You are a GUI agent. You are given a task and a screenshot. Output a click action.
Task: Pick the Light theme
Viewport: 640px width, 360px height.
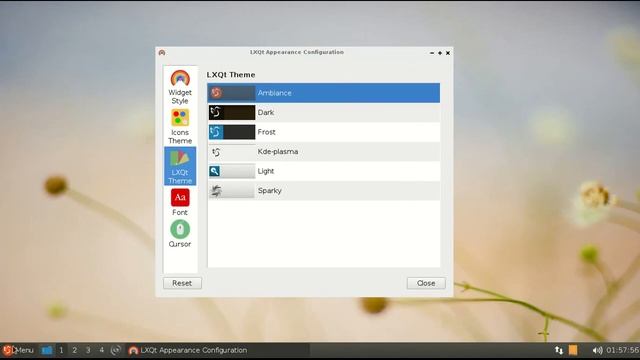[324, 171]
